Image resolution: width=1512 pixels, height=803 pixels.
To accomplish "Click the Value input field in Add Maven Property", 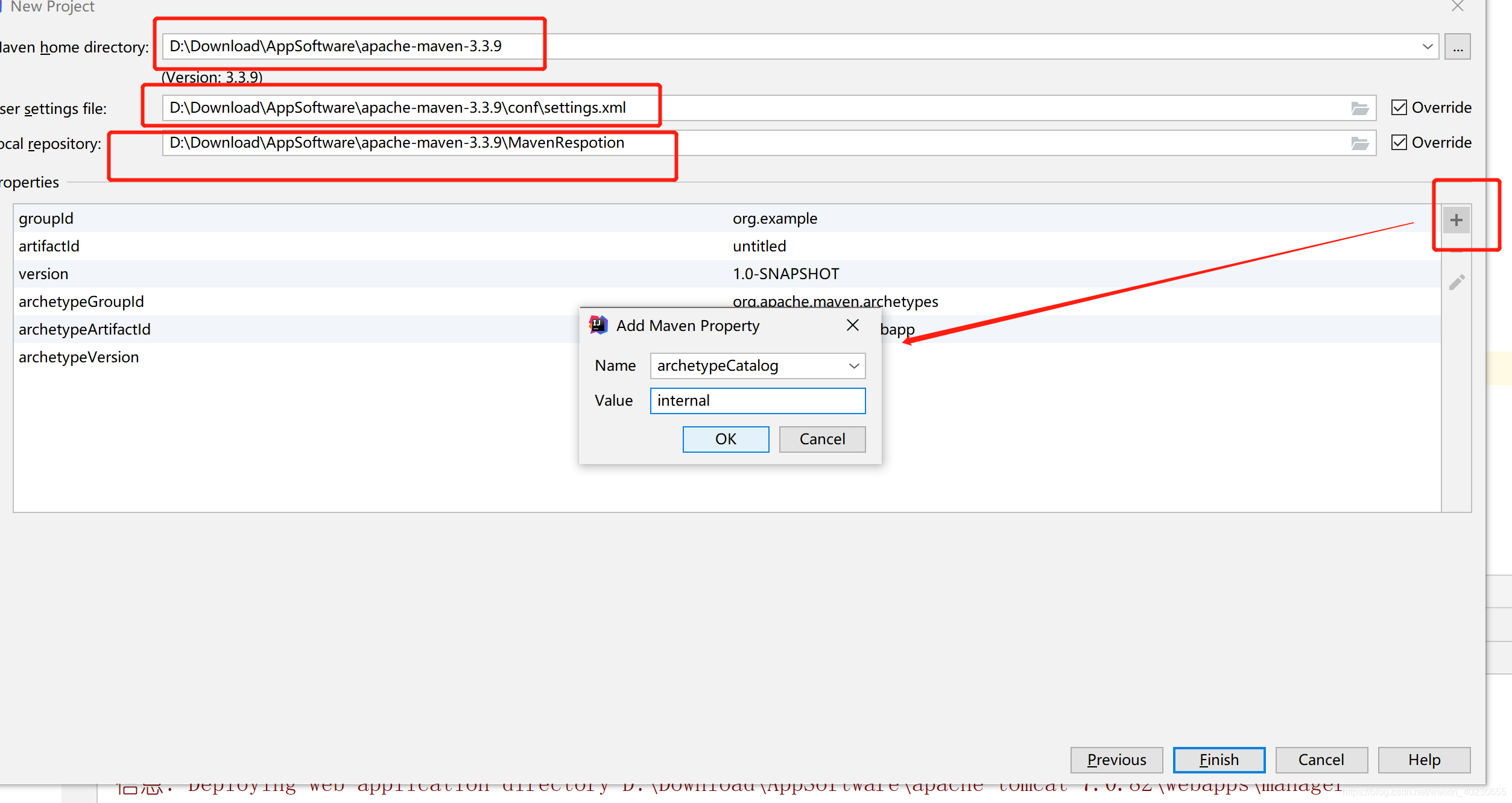I will tap(758, 400).
